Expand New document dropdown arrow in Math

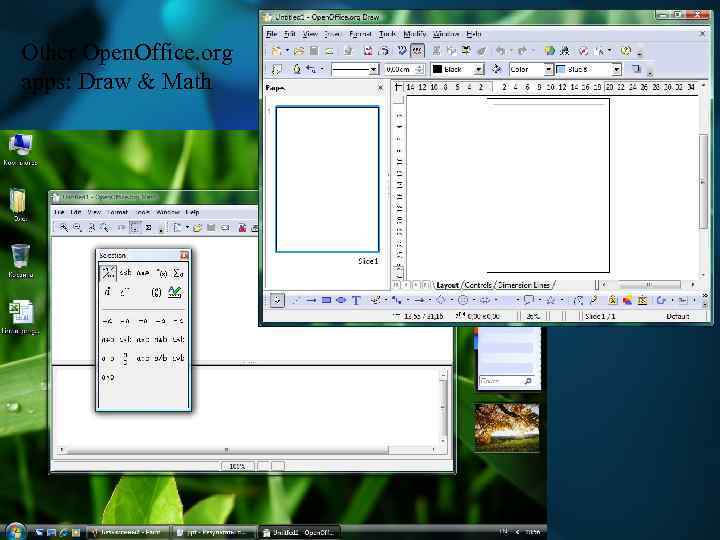pyautogui.click(x=187, y=227)
